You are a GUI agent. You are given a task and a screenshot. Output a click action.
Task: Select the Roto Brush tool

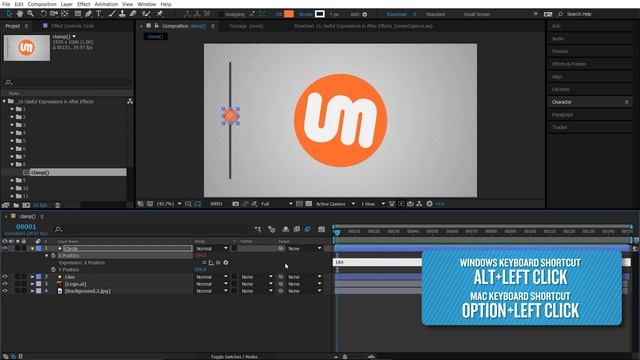(146, 14)
